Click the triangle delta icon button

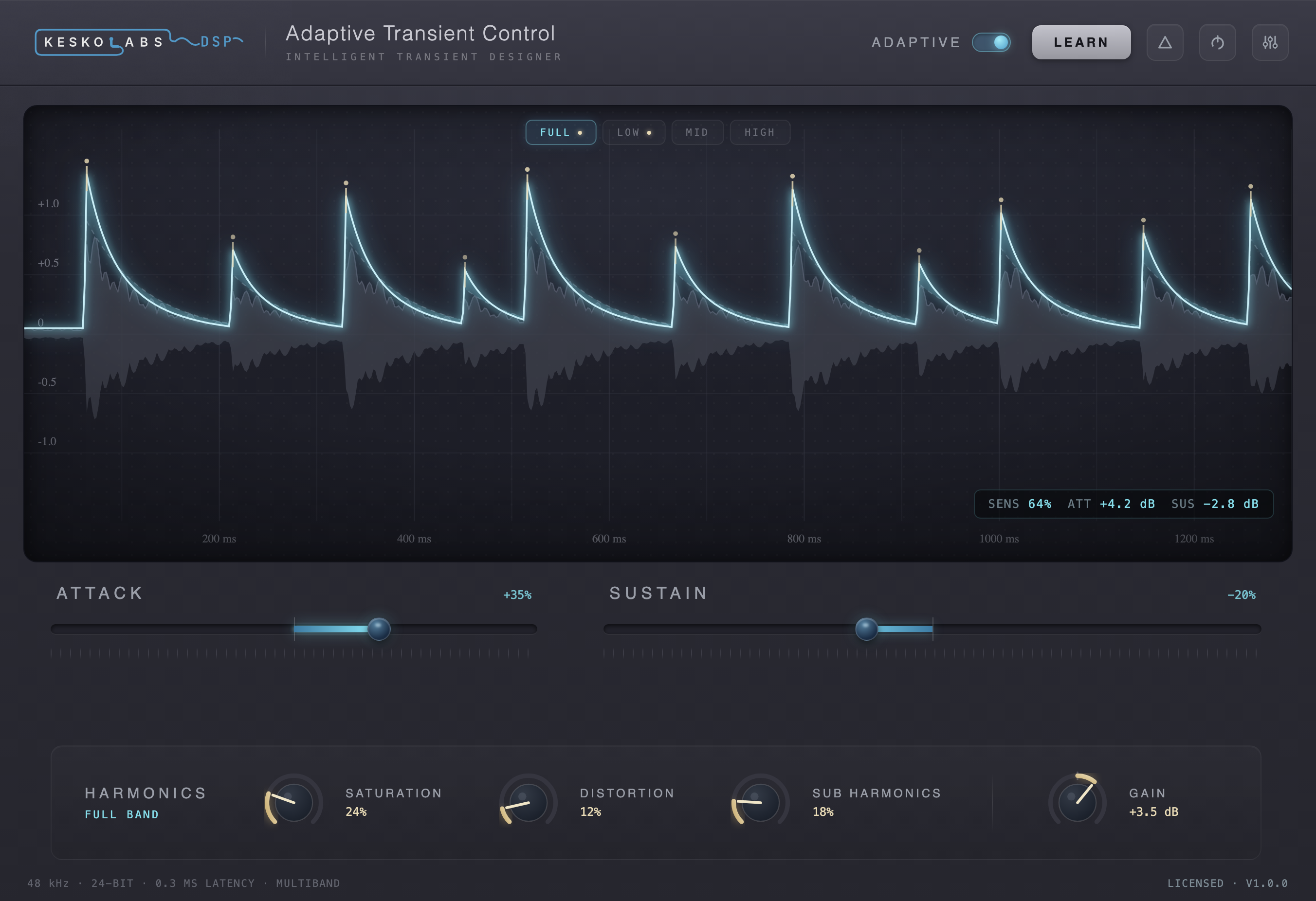tap(1165, 42)
